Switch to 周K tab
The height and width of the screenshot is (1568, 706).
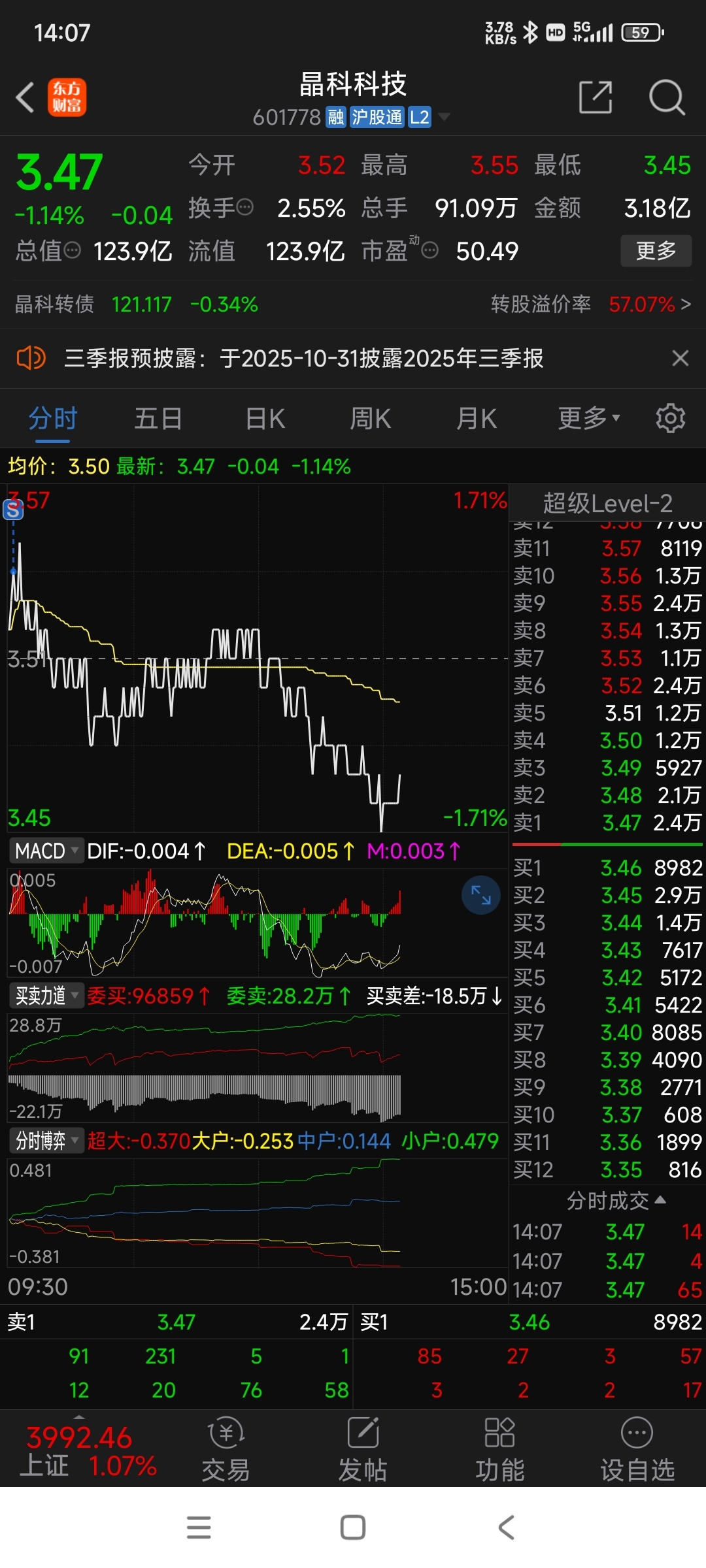tap(371, 418)
